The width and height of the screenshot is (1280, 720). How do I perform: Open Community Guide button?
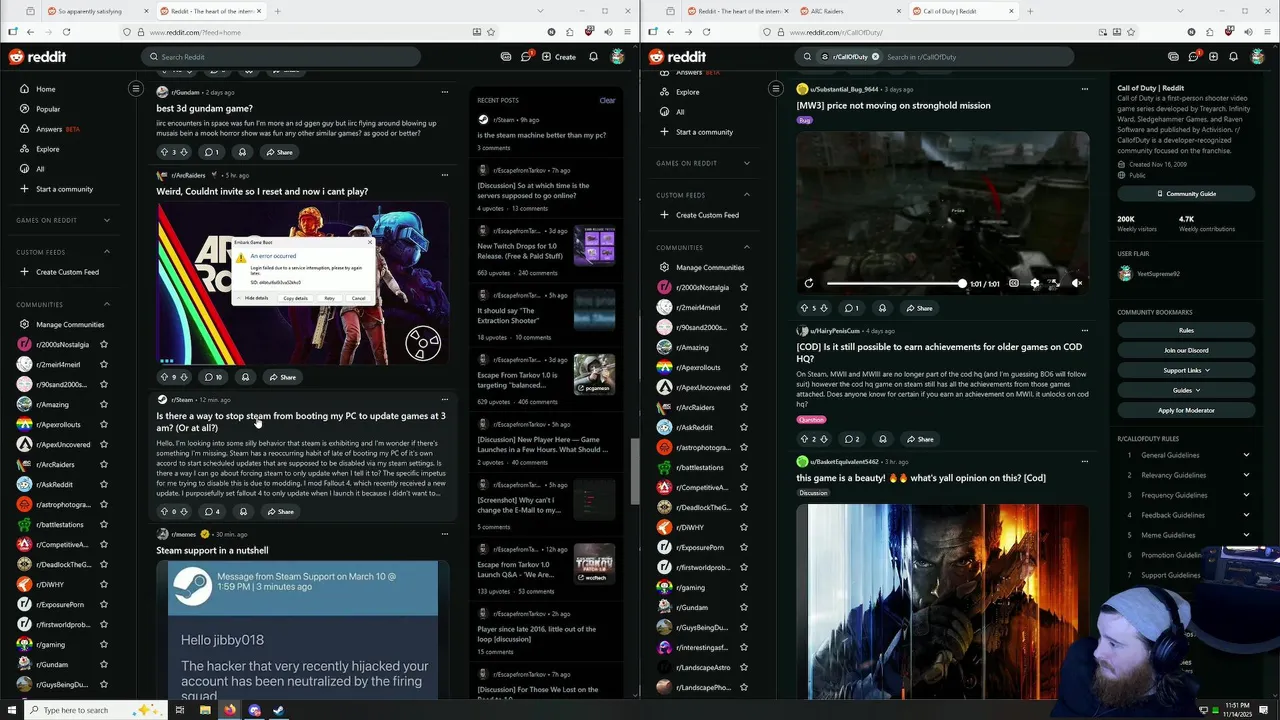1186,193
